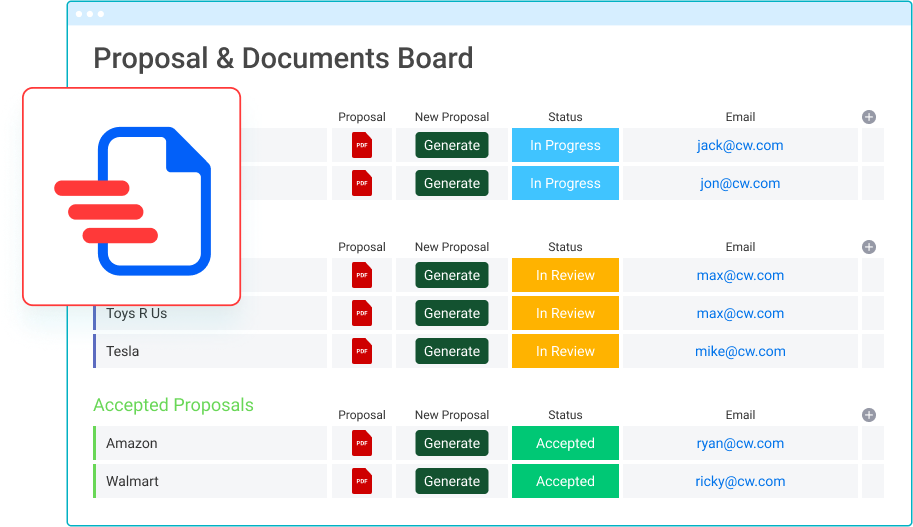The width and height of the screenshot is (913, 527).
Task: Click the large document app logo
Action: [132, 196]
